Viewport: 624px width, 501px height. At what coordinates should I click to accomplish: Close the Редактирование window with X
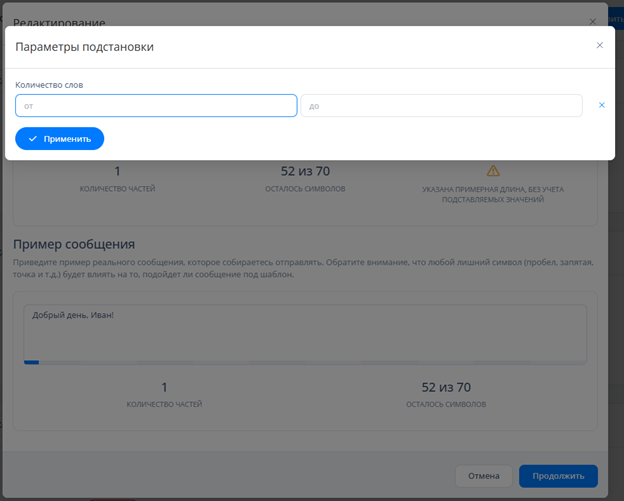point(592,21)
